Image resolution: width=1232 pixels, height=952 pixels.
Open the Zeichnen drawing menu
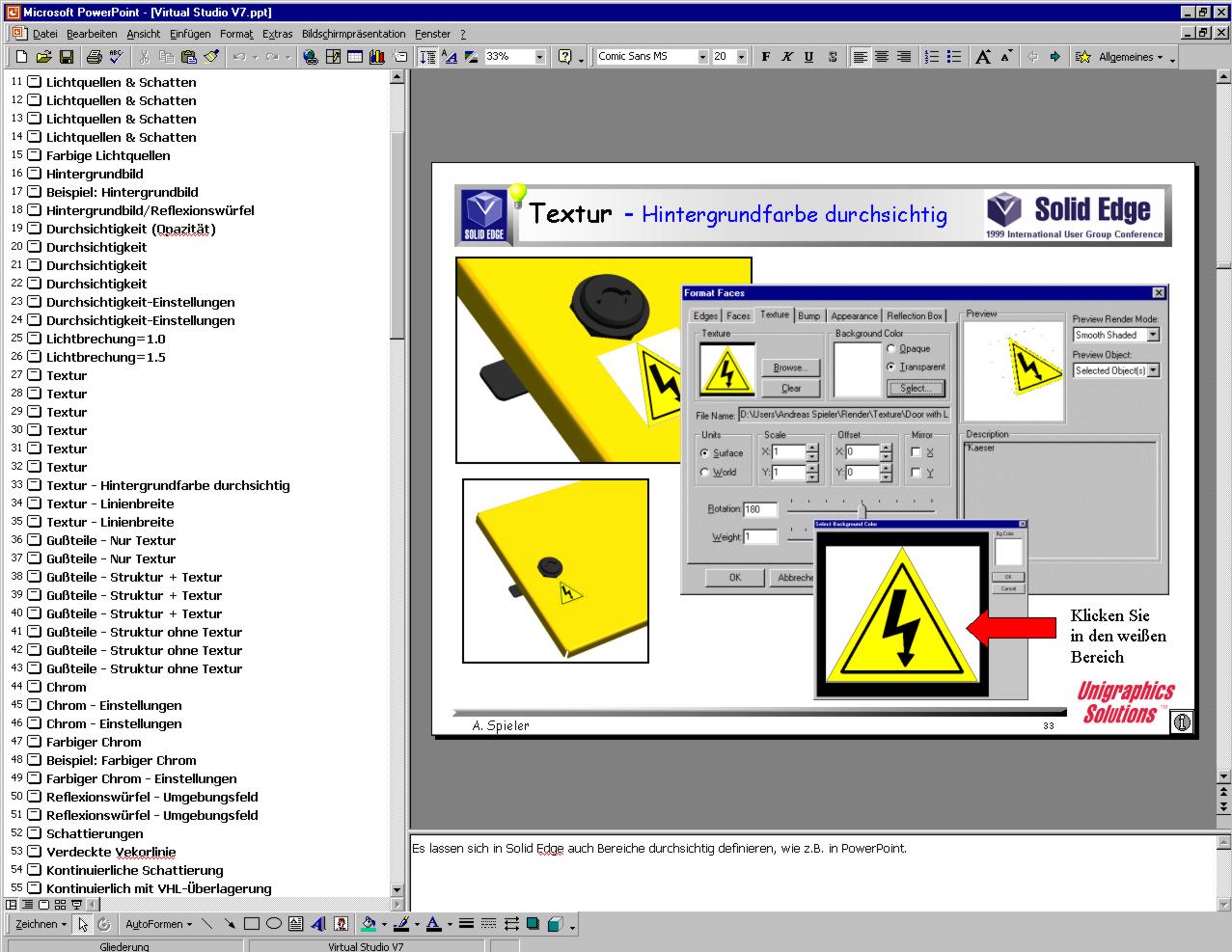pos(41,924)
